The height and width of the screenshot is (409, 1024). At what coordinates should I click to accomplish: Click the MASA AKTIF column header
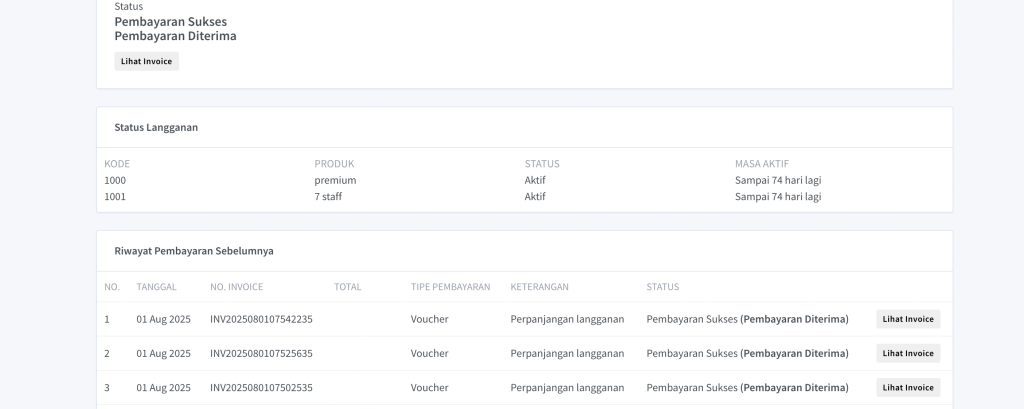pos(761,164)
